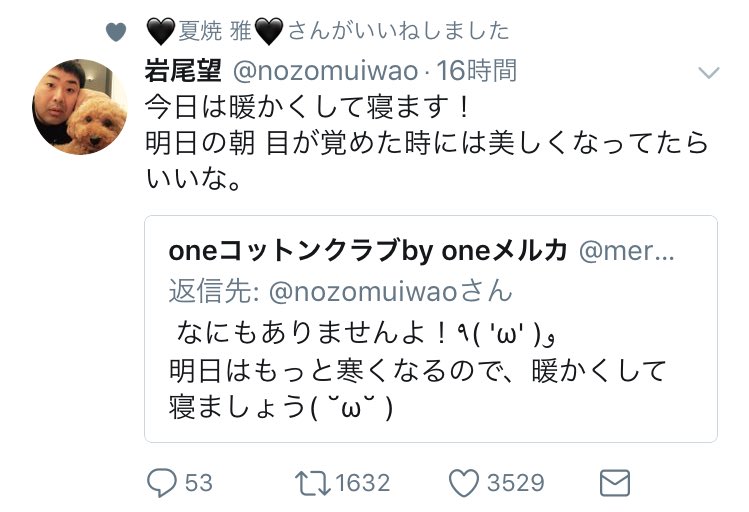Tap quoted text 明日はもっと寒くなるので
Image resolution: width=749 pixels, height=512 pixels.
[x=300, y=369]
